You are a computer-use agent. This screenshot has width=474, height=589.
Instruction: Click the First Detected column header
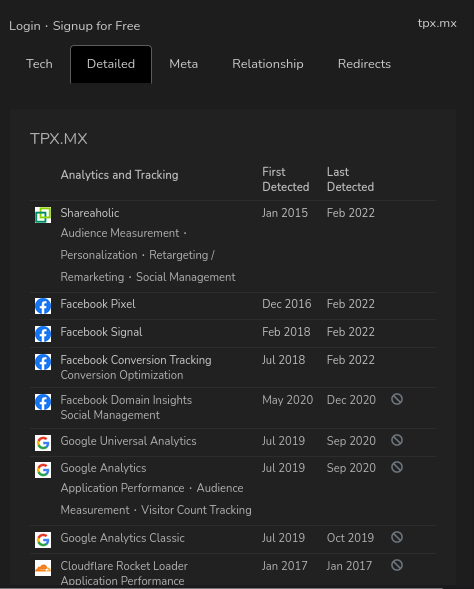[285, 180]
